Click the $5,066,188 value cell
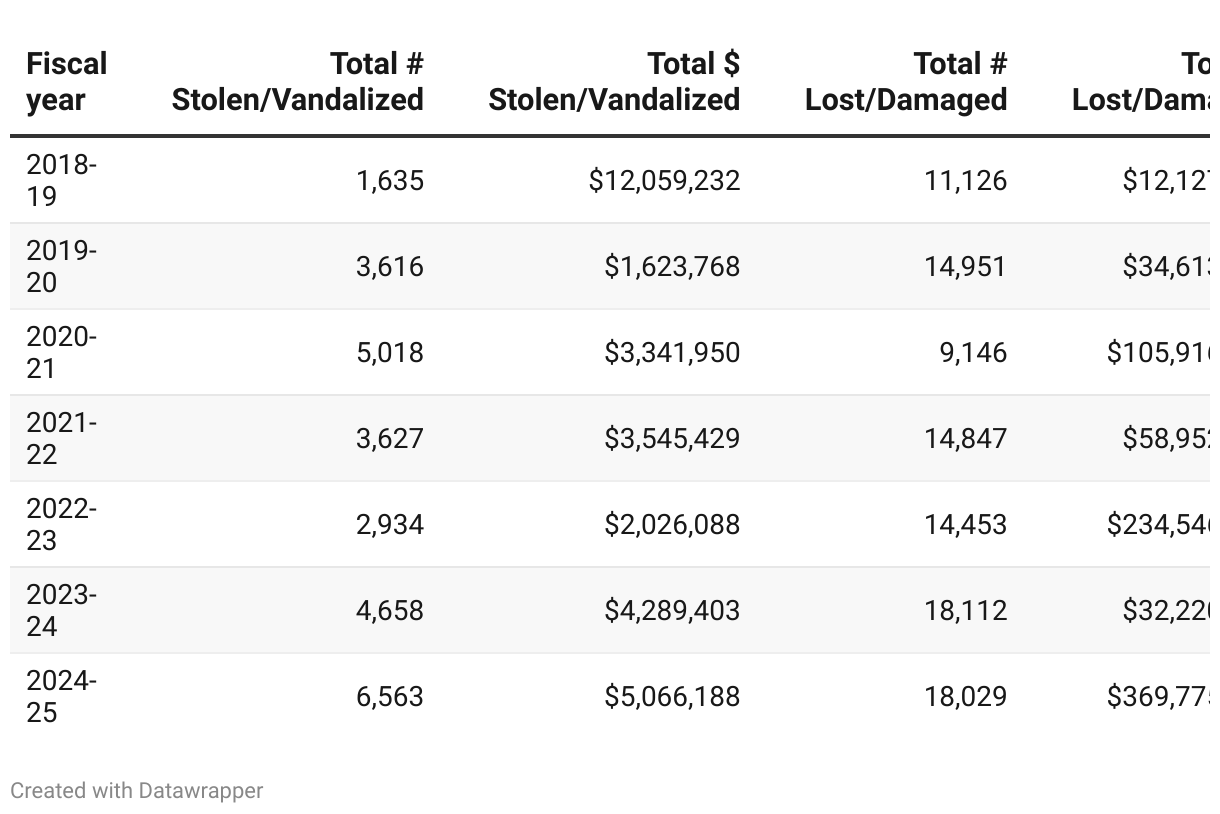 [672, 696]
